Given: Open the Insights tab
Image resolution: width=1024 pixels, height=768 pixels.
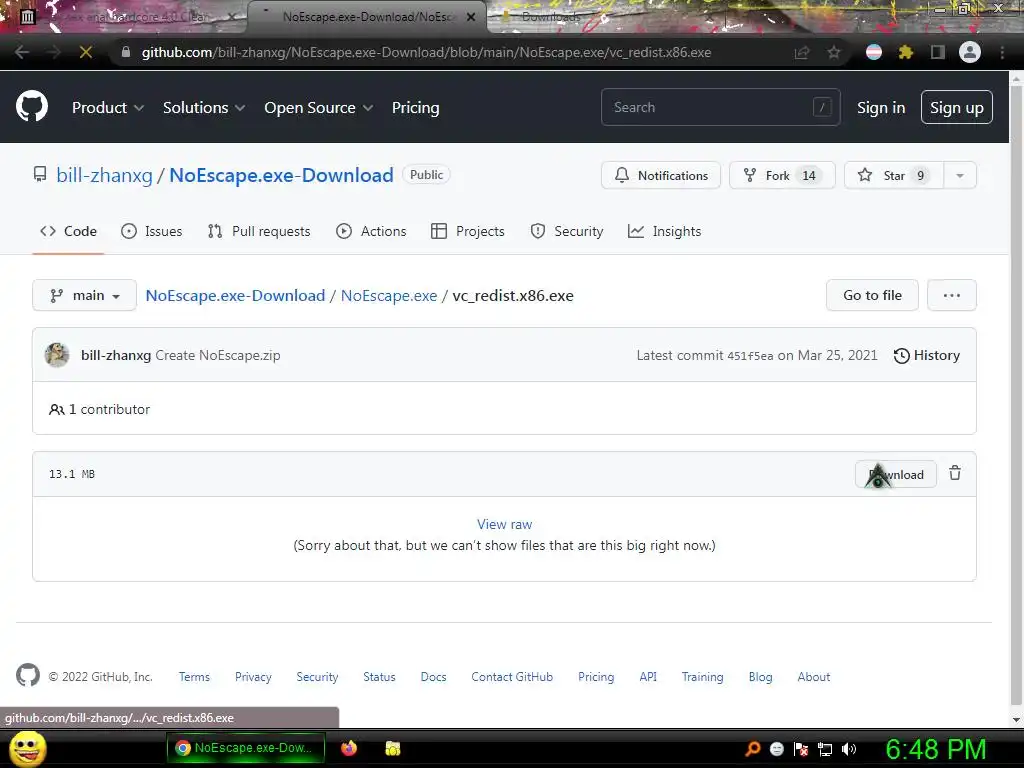Looking at the screenshot, I should point(664,231).
